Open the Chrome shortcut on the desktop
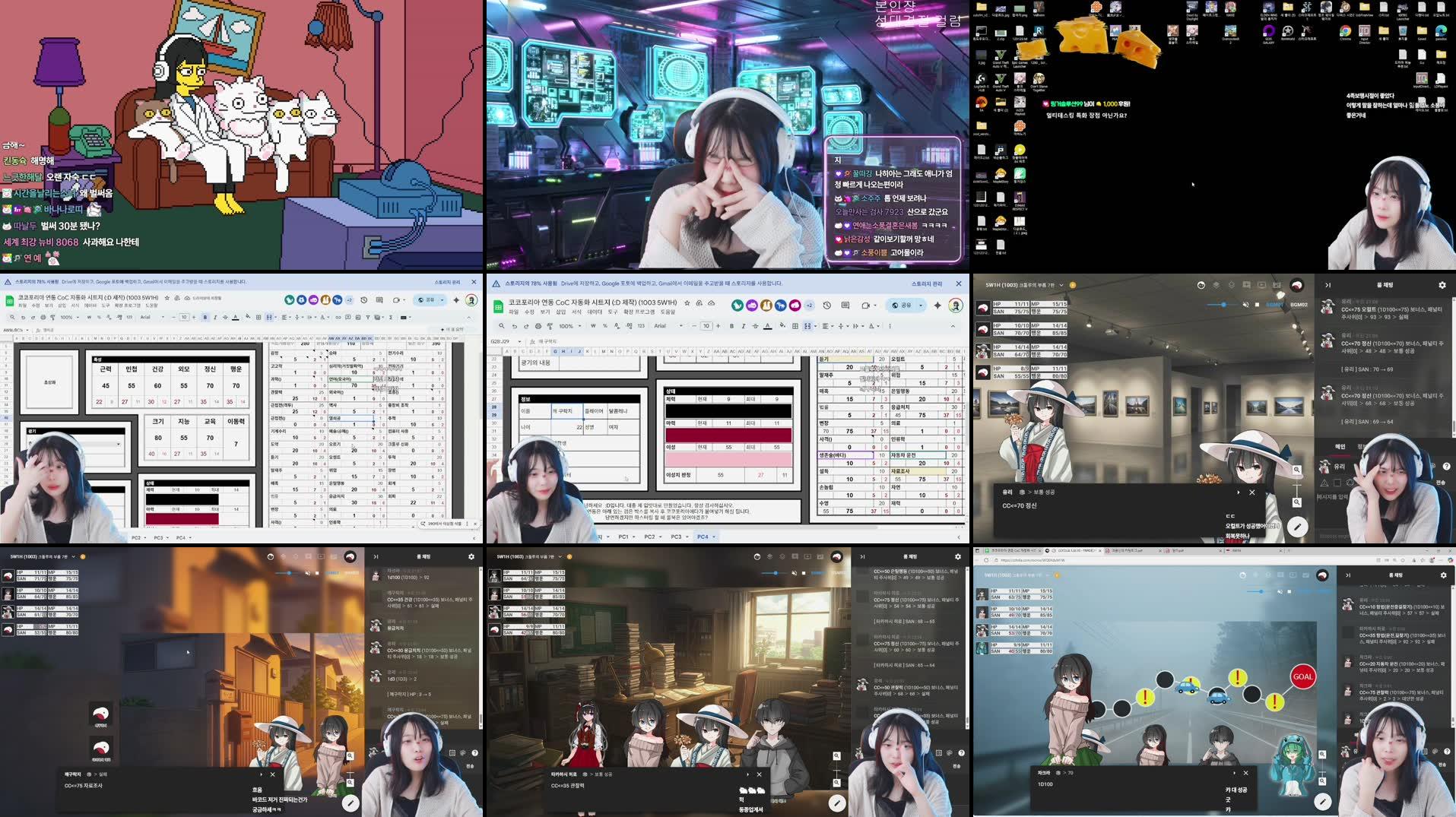Screen dimensions: 1456x817 1345,31
